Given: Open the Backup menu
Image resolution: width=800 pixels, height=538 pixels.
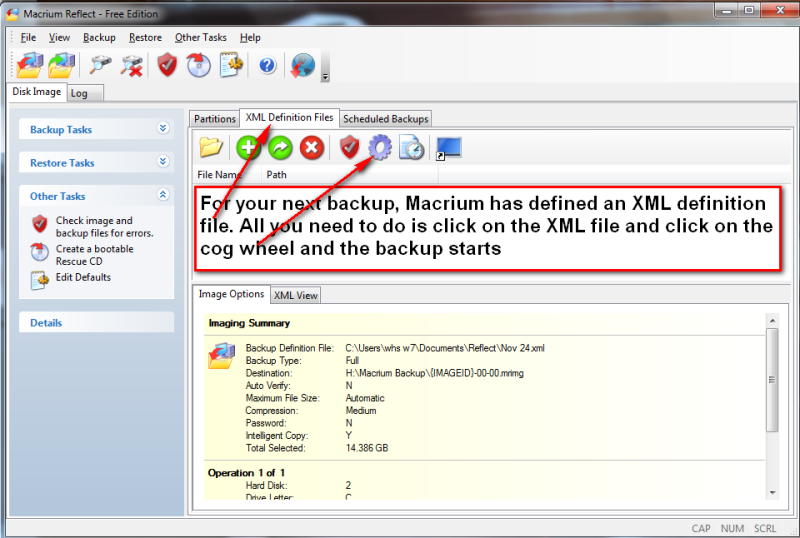Looking at the screenshot, I should coord(99,37).
